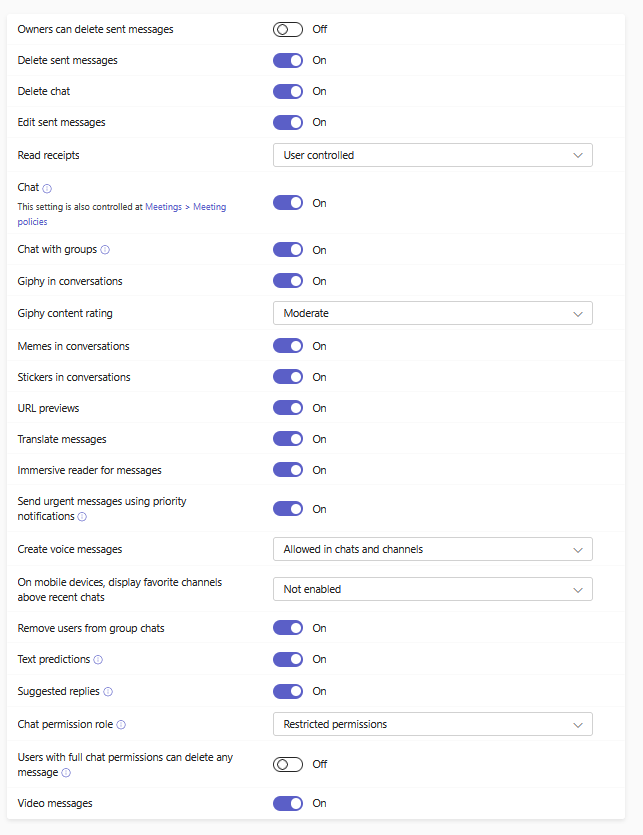Turn off Giphy in conversations

(288, 281)
